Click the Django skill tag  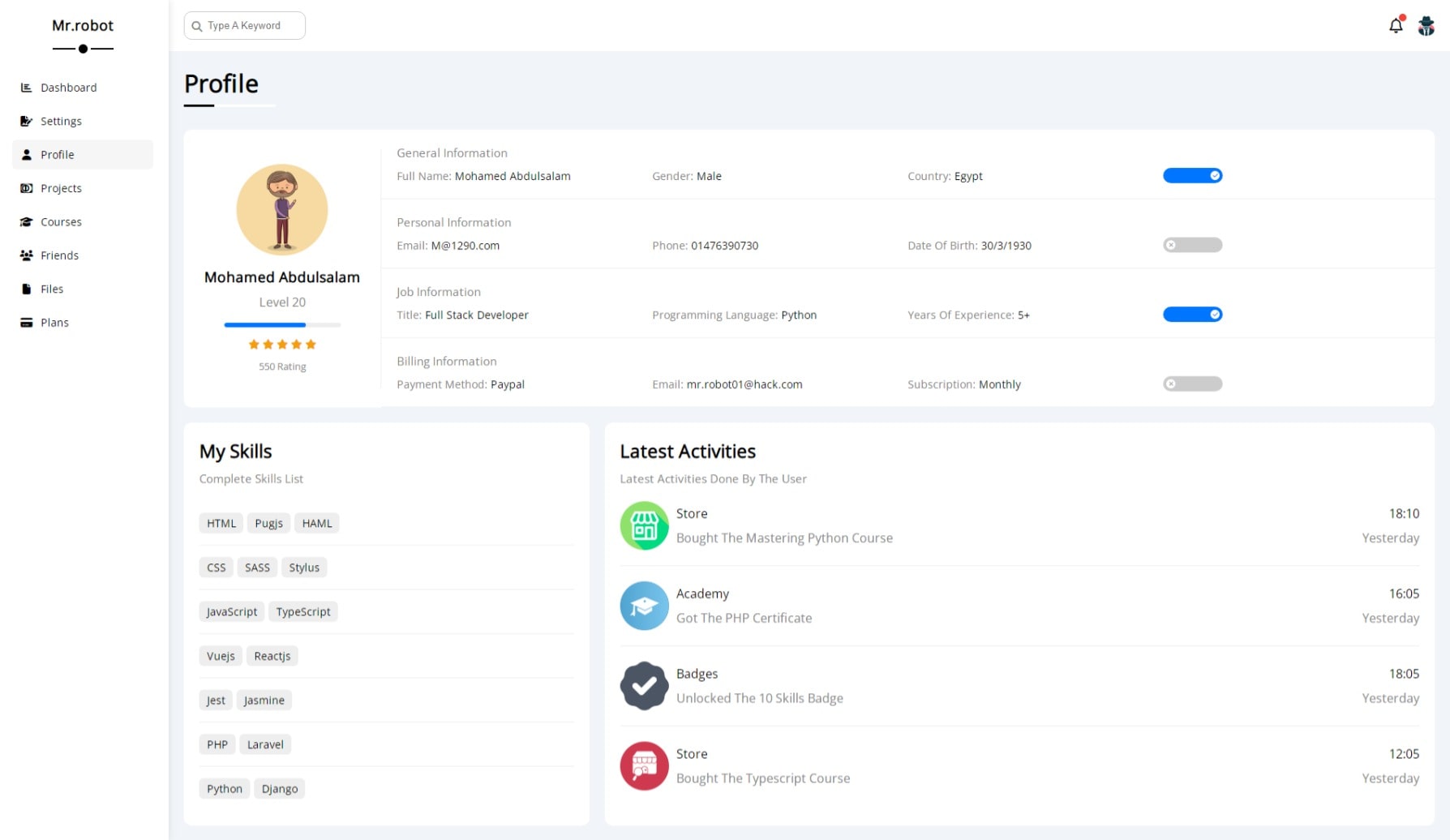pyautogui.click(x=279, y=788)
